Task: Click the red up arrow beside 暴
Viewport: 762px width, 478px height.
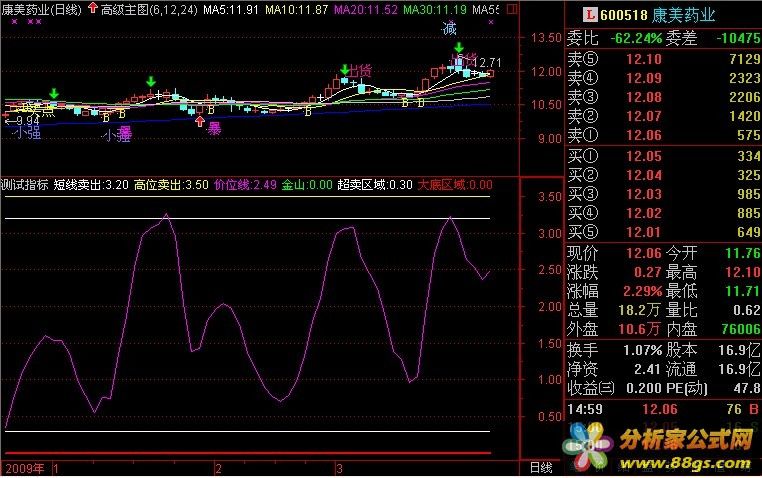Action: click(x=200, y=121)
